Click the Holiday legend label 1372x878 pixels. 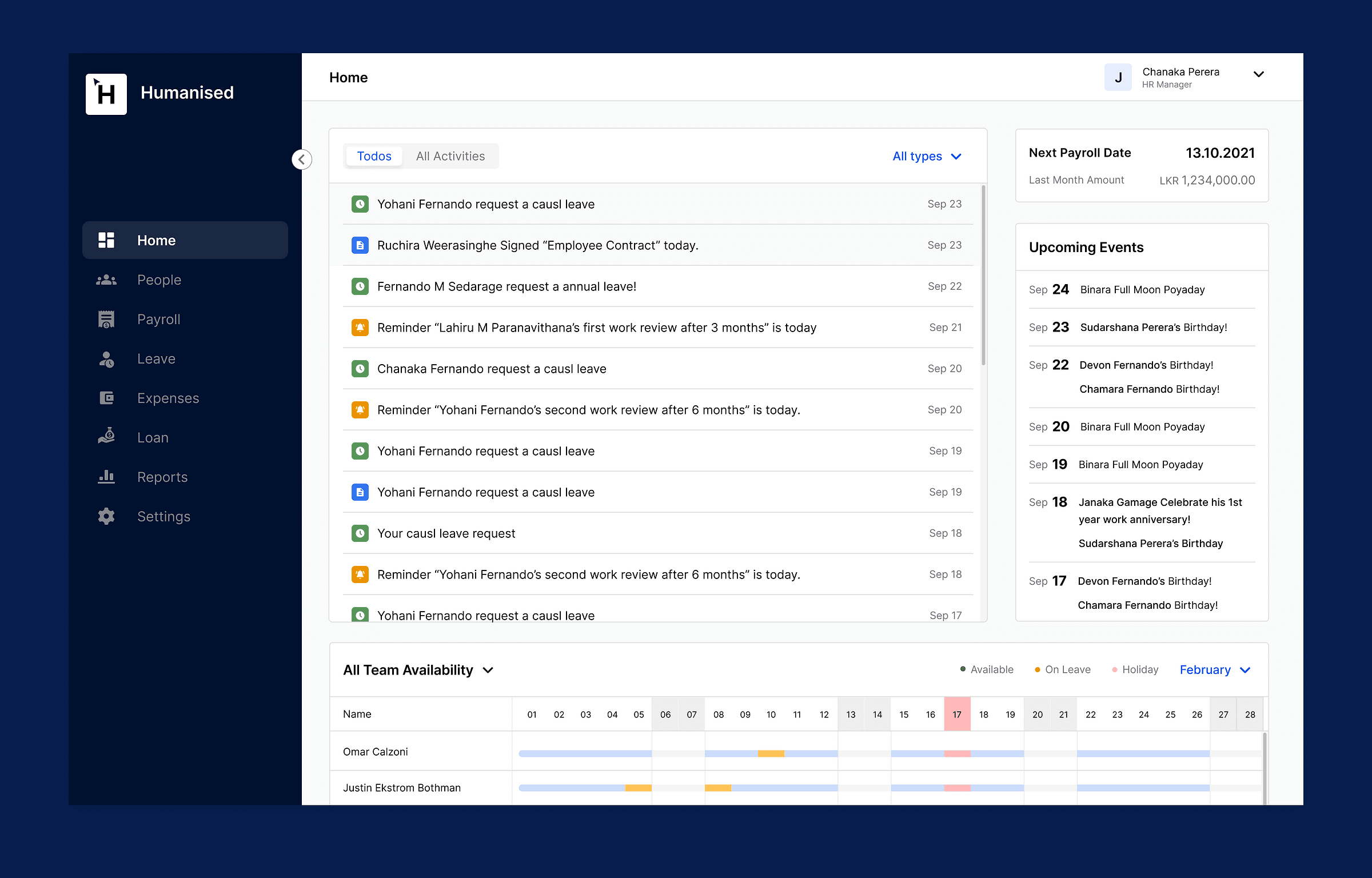click(x=1140, y=669)
